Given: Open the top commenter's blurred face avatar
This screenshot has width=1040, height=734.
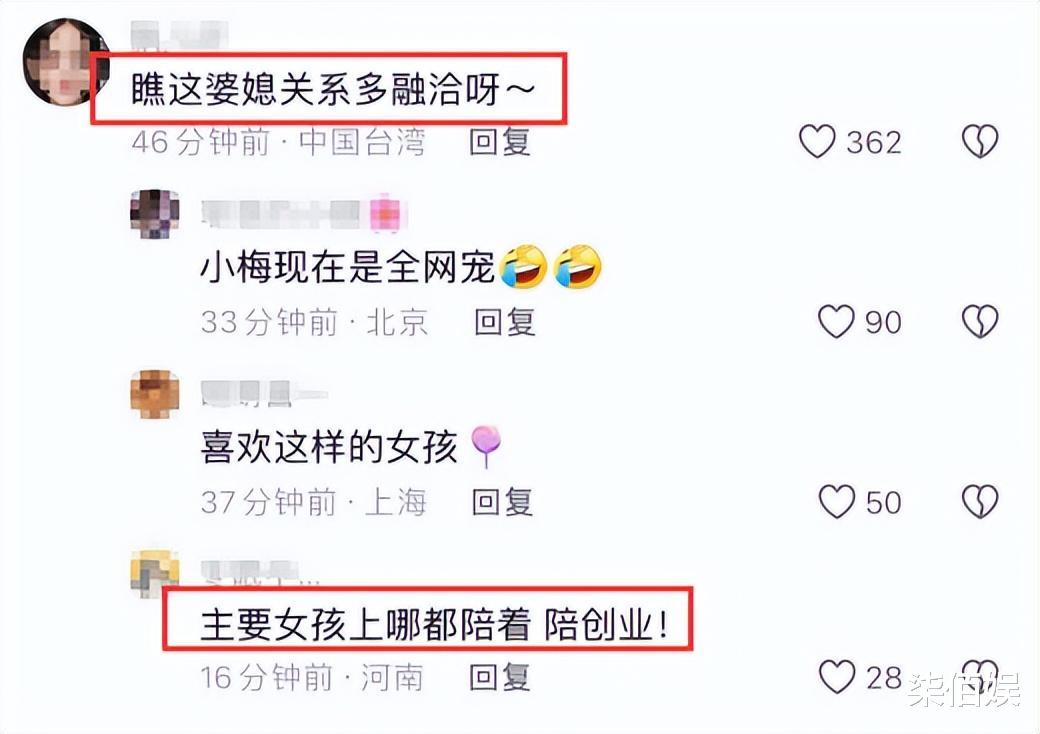Looking at the screenshot, I should [x=65, y=62].
